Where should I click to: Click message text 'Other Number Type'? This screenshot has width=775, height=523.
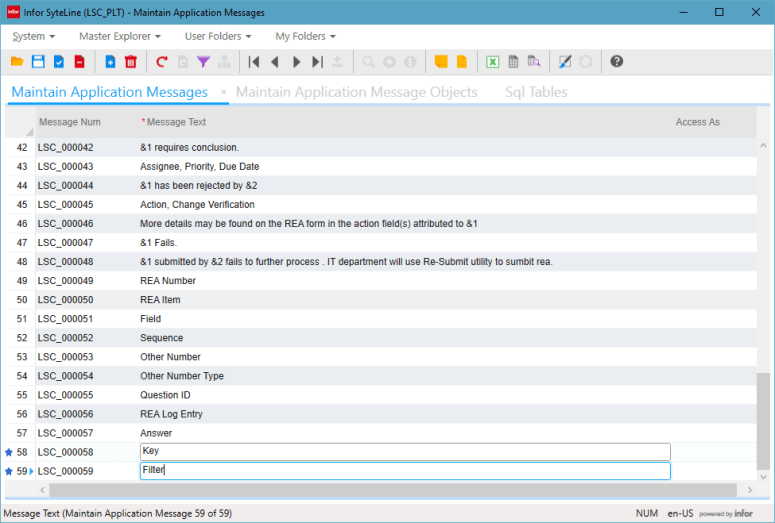pyautogui.click(x=181, y=376)
